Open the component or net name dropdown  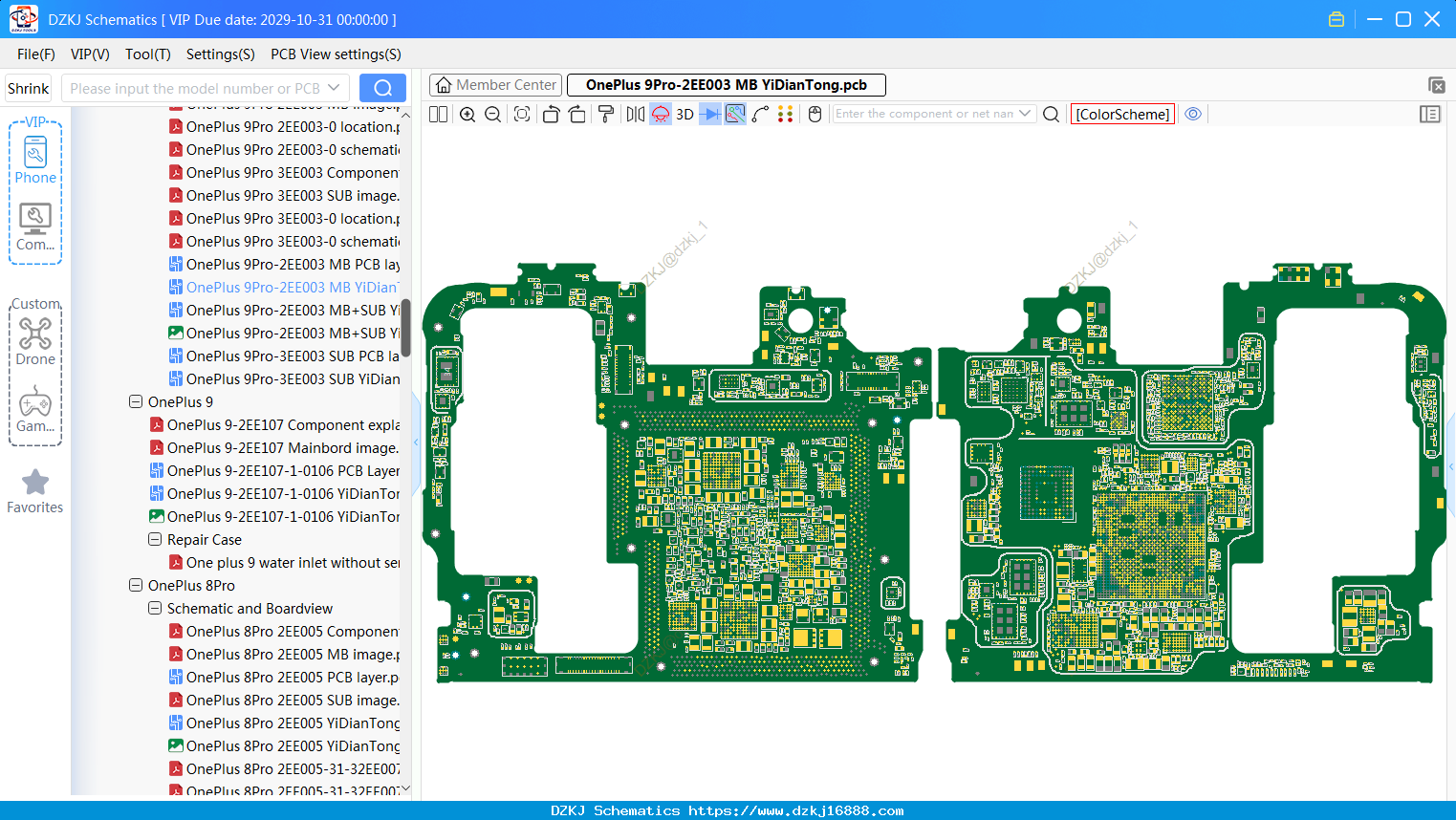tap(1025, 114)
